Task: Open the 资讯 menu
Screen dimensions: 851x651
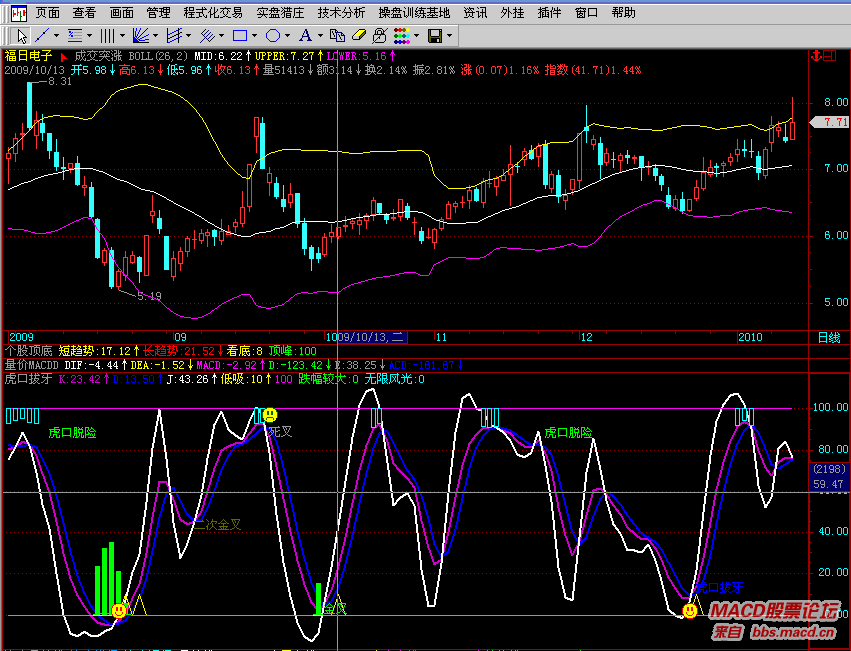Action: pyautogui.click(x=475, y=12)
